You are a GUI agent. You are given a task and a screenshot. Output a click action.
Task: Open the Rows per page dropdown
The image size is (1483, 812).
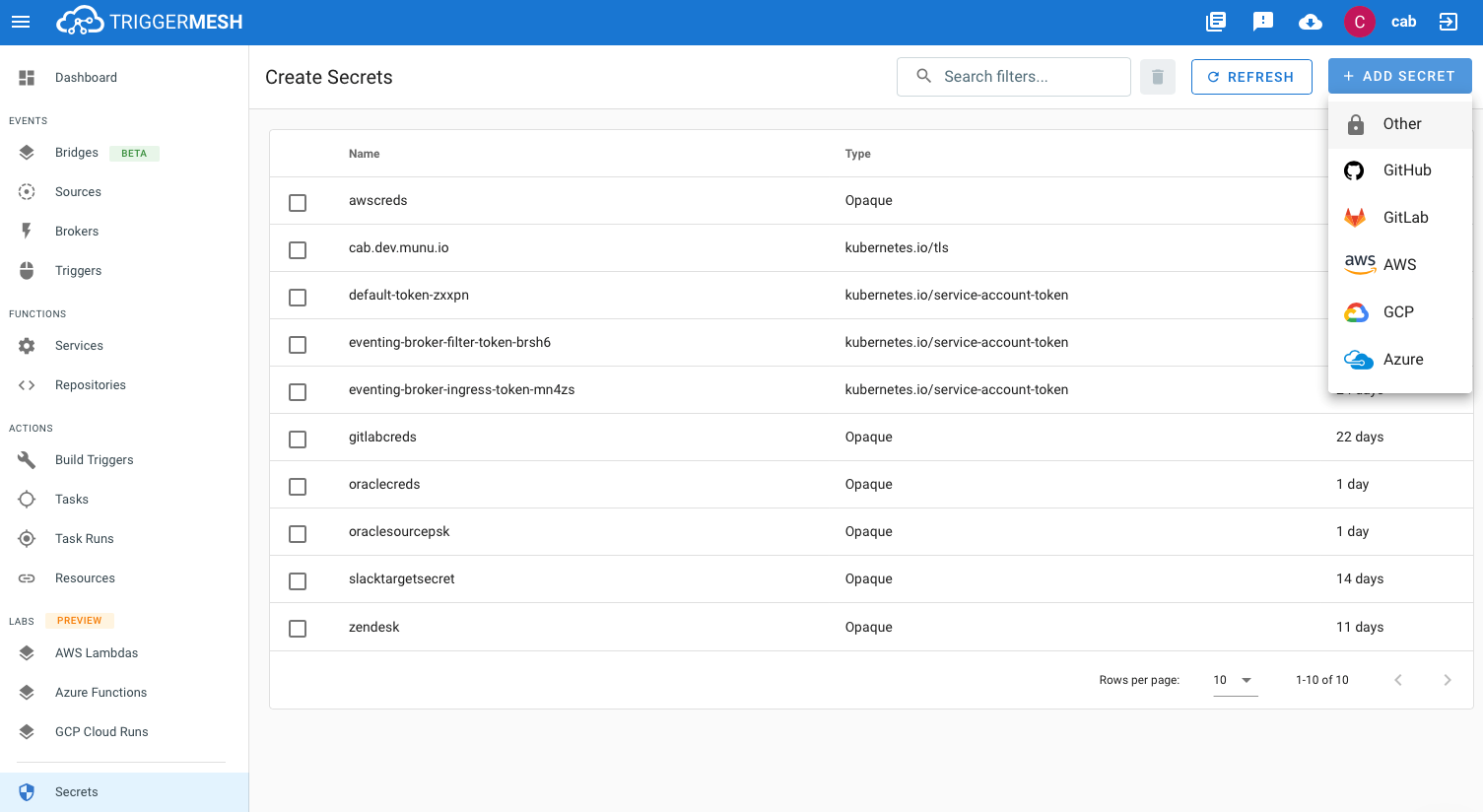tap(1235, 679)
